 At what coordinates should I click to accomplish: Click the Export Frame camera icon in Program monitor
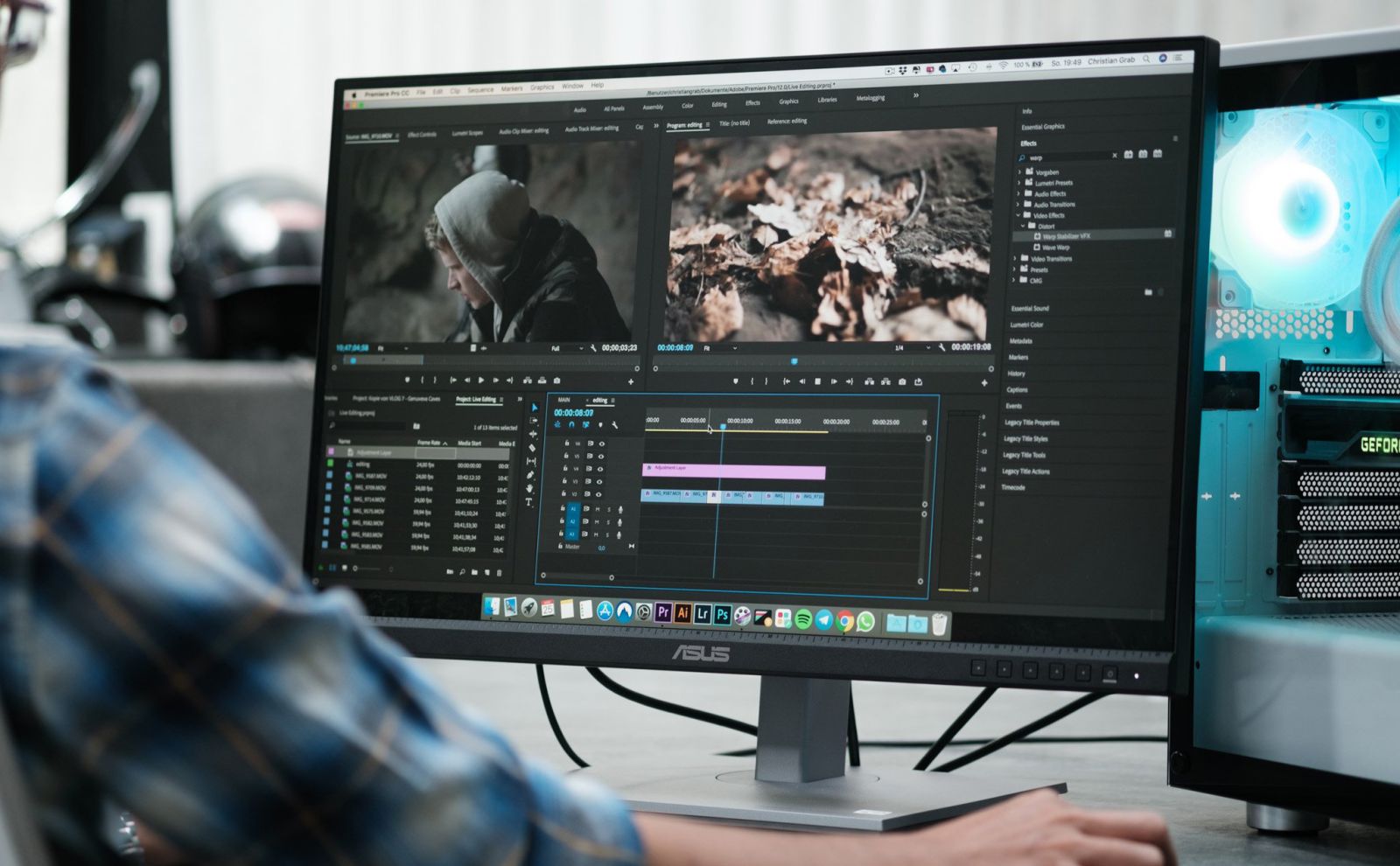(x=902, y=381)
